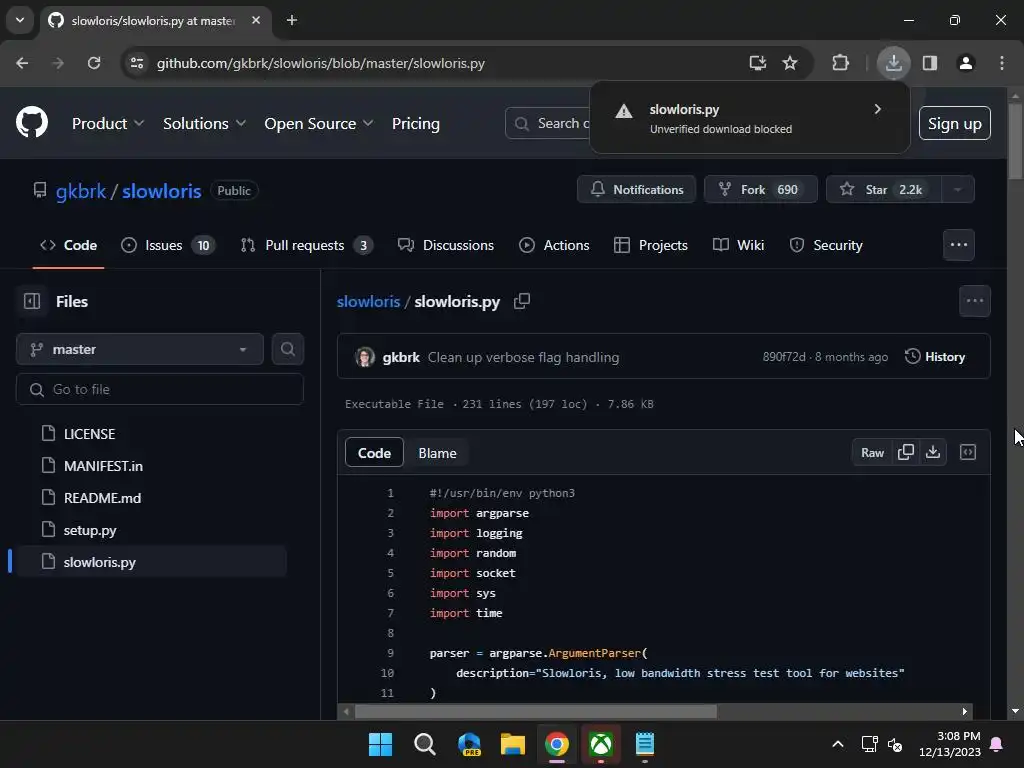Show hidden system tray icons
Image resolution: width=1024 pixels, height=768 pixels.
pyautogui.click(x=837, y=744)
